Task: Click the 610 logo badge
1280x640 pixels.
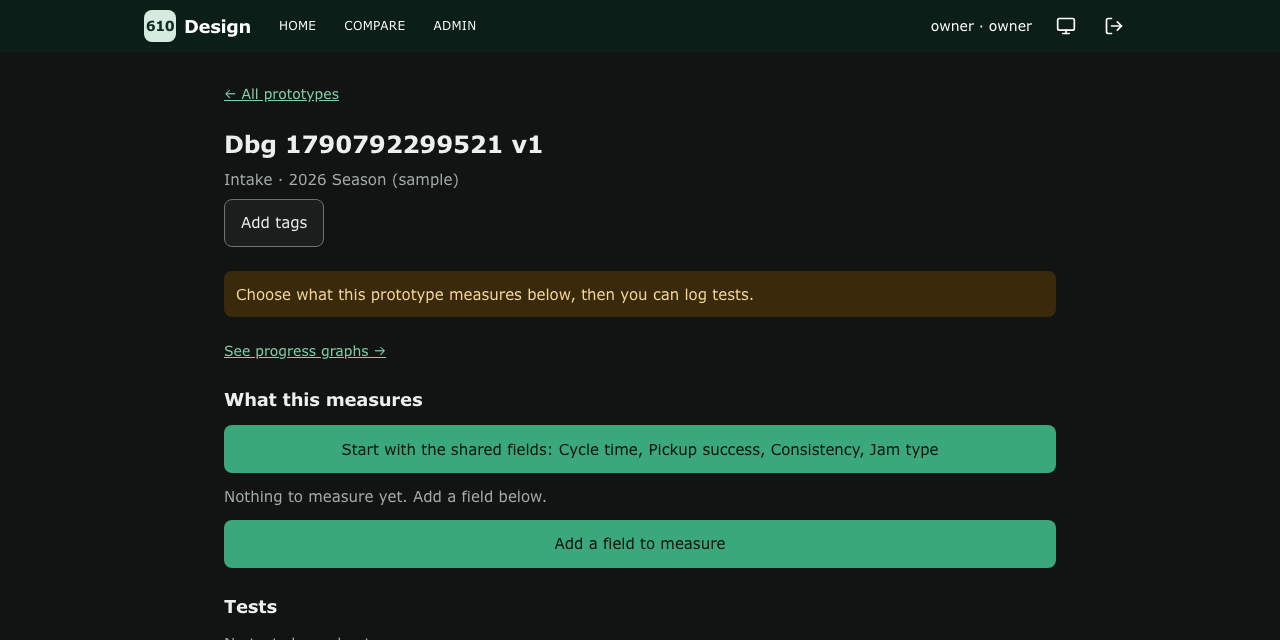Action: click(x=160, y=26)
